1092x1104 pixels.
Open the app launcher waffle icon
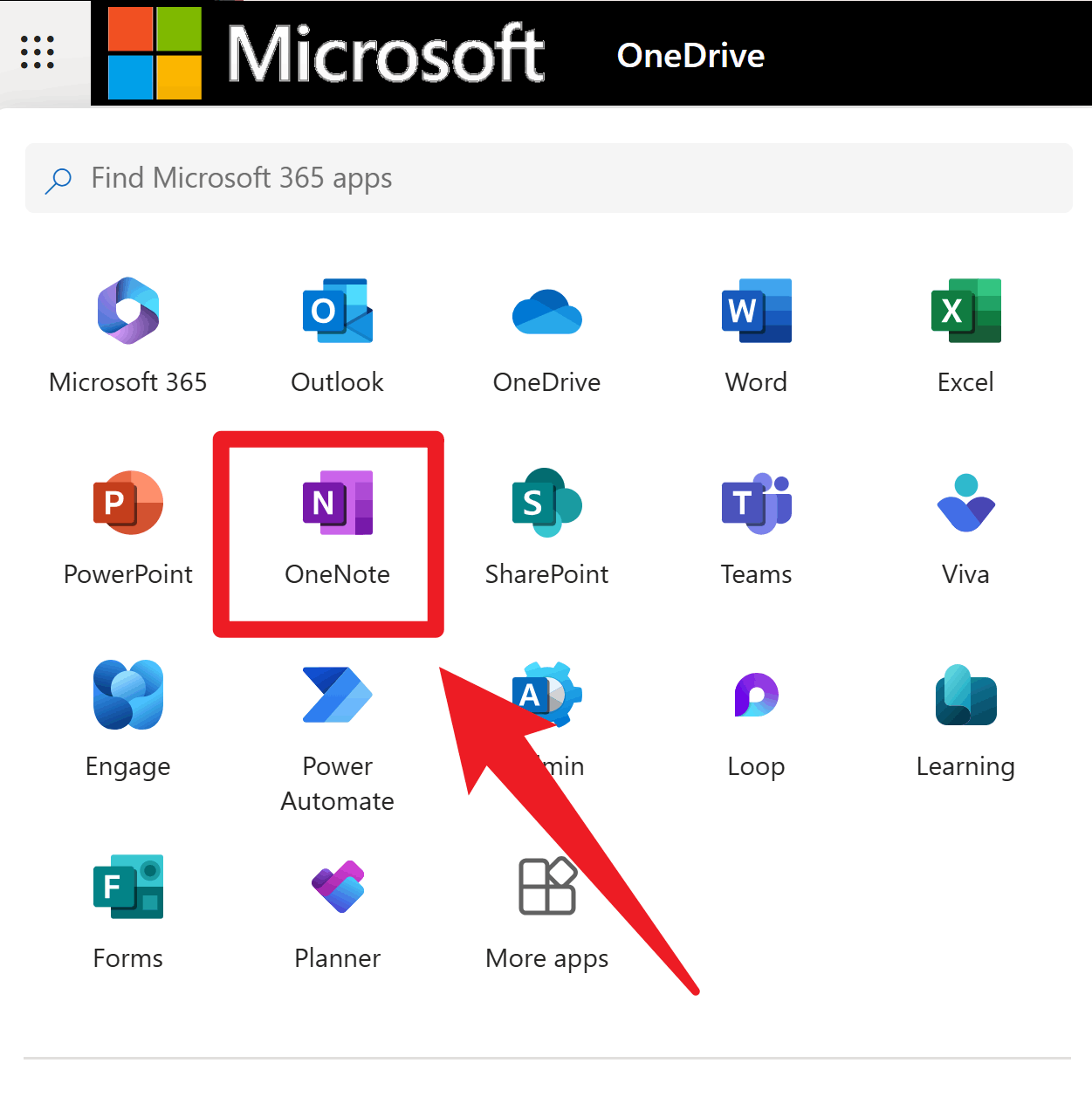[x=38, y=53]
